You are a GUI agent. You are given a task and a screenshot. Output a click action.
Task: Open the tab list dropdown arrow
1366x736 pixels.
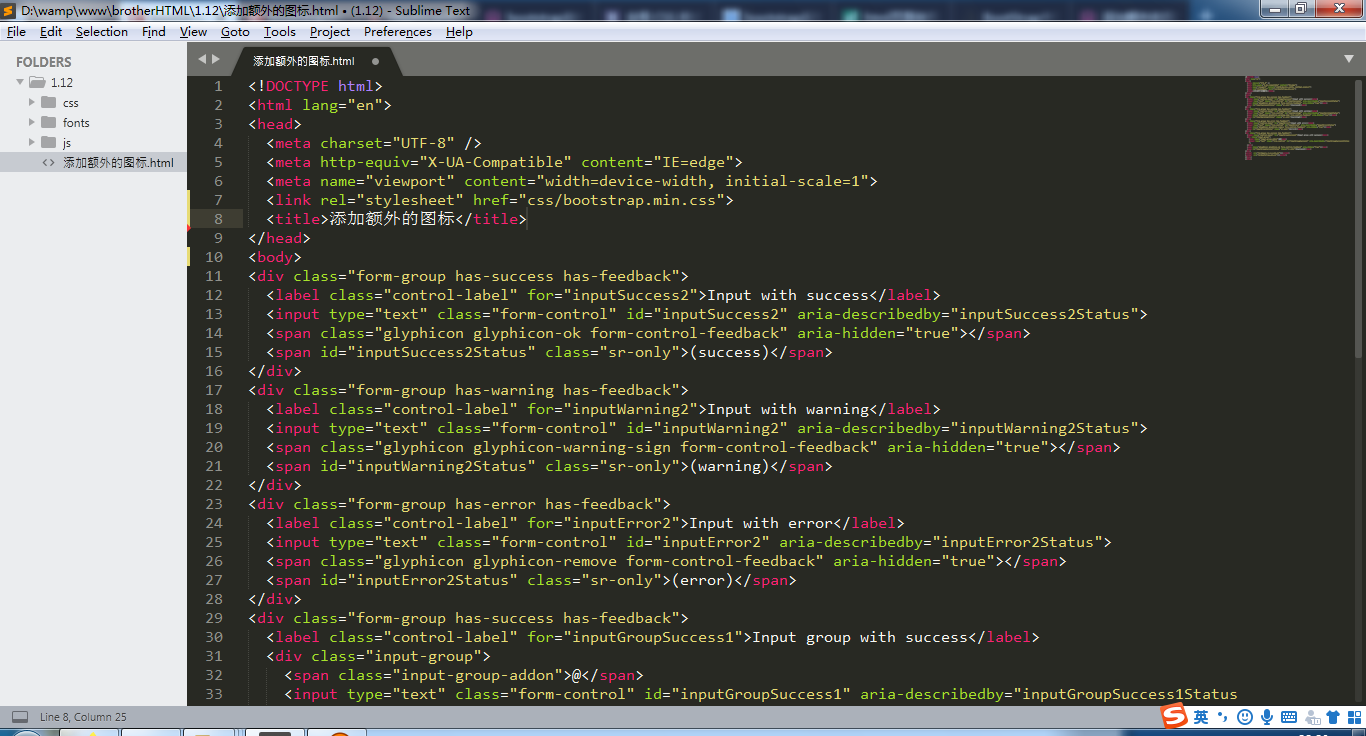click(1349, 59)
